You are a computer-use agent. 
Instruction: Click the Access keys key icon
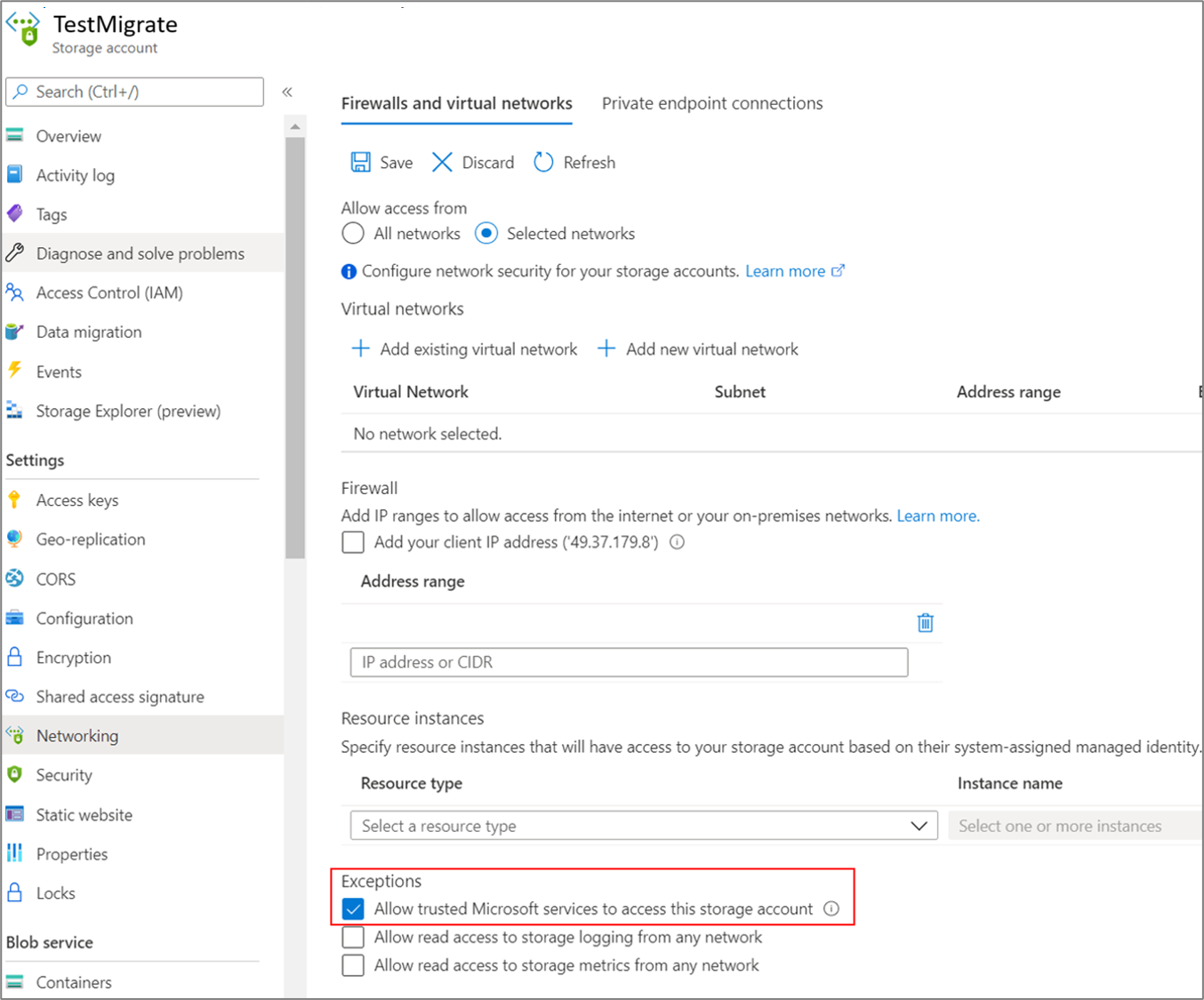[14, 500]
